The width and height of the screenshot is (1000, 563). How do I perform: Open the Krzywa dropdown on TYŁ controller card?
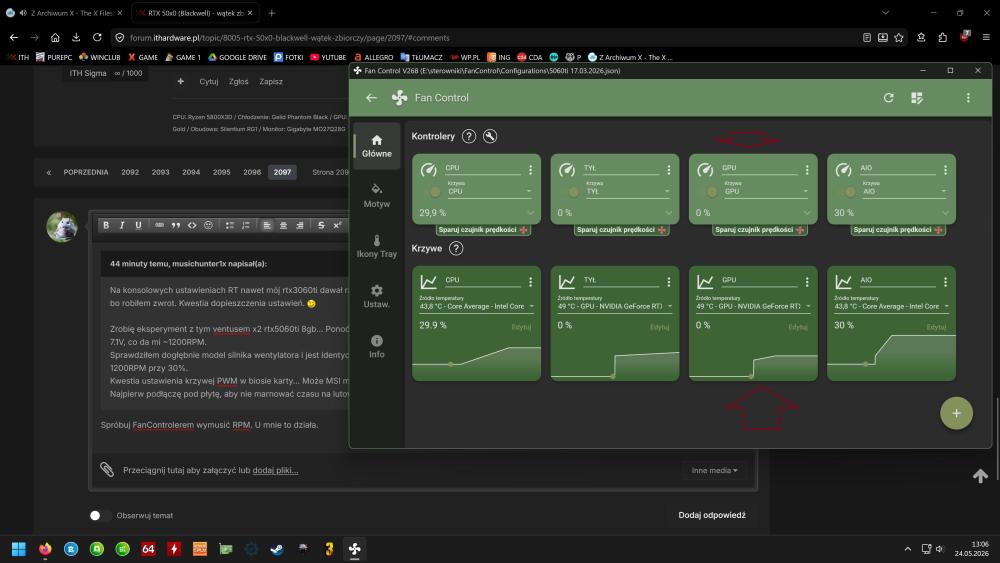[628, 189]
